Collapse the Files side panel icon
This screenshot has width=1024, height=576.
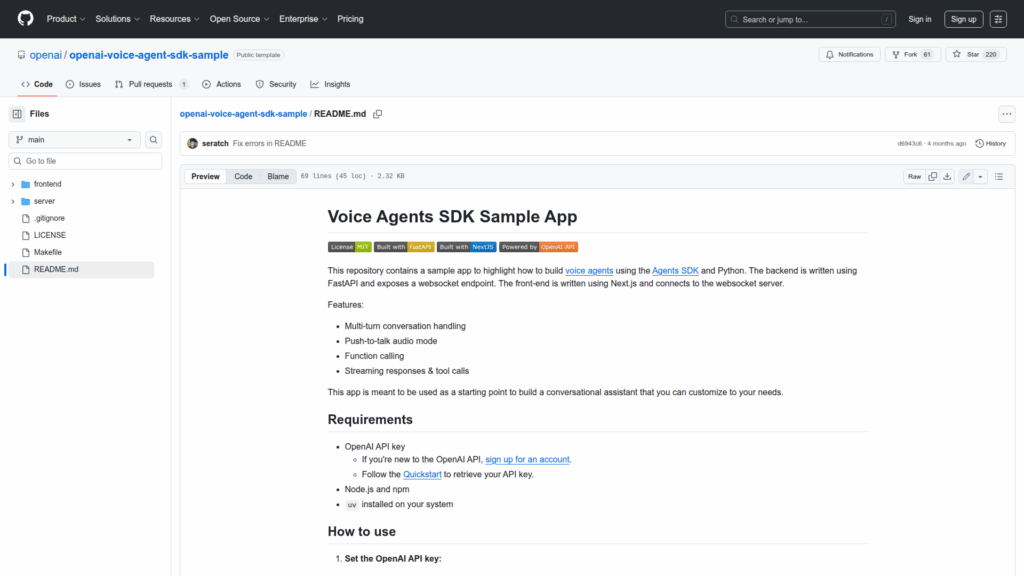pyautogui.click(x=17, y=114)
